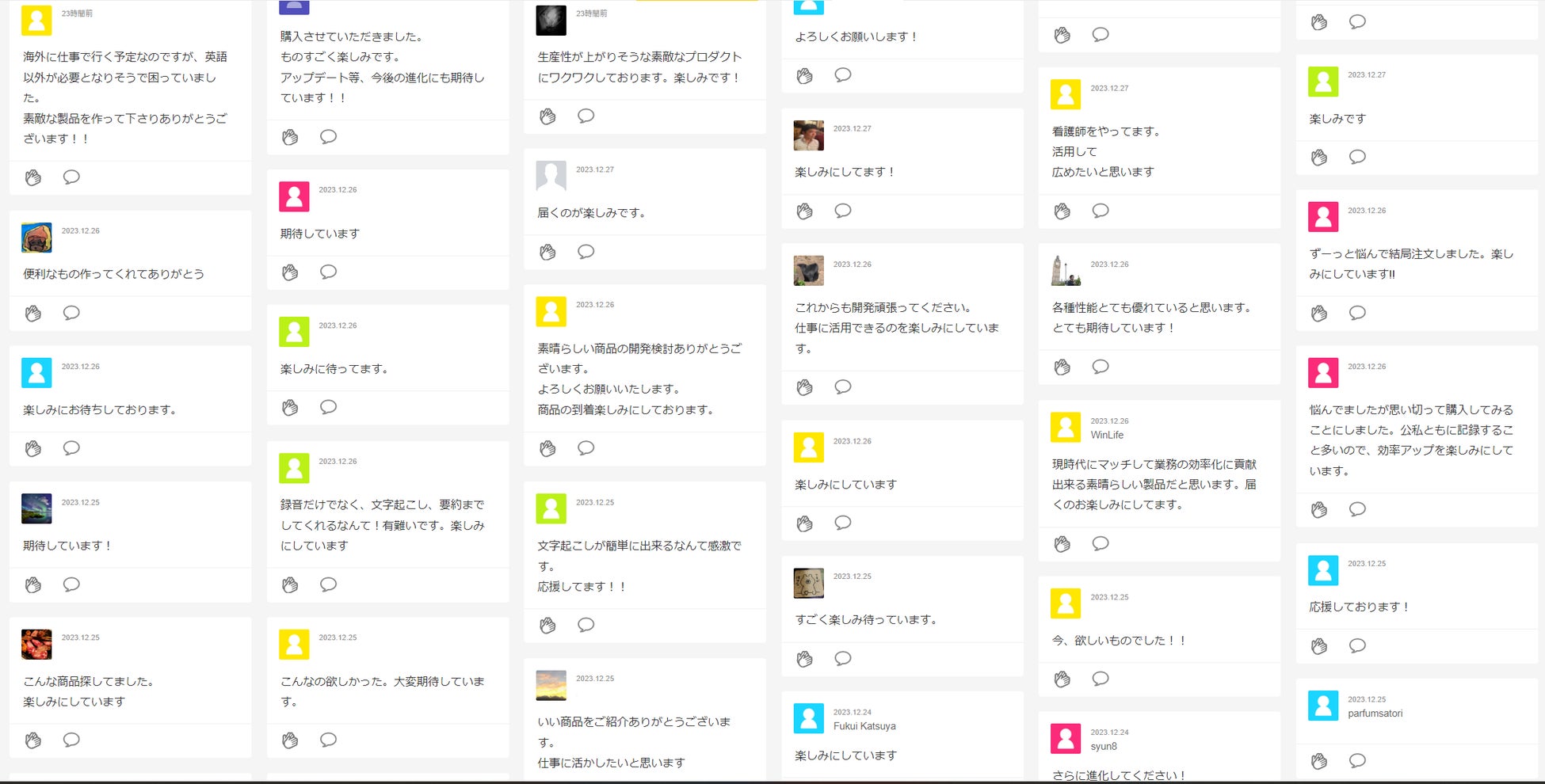
Task: Open WinLife user profile name
Action: (x=1107, y=436)
